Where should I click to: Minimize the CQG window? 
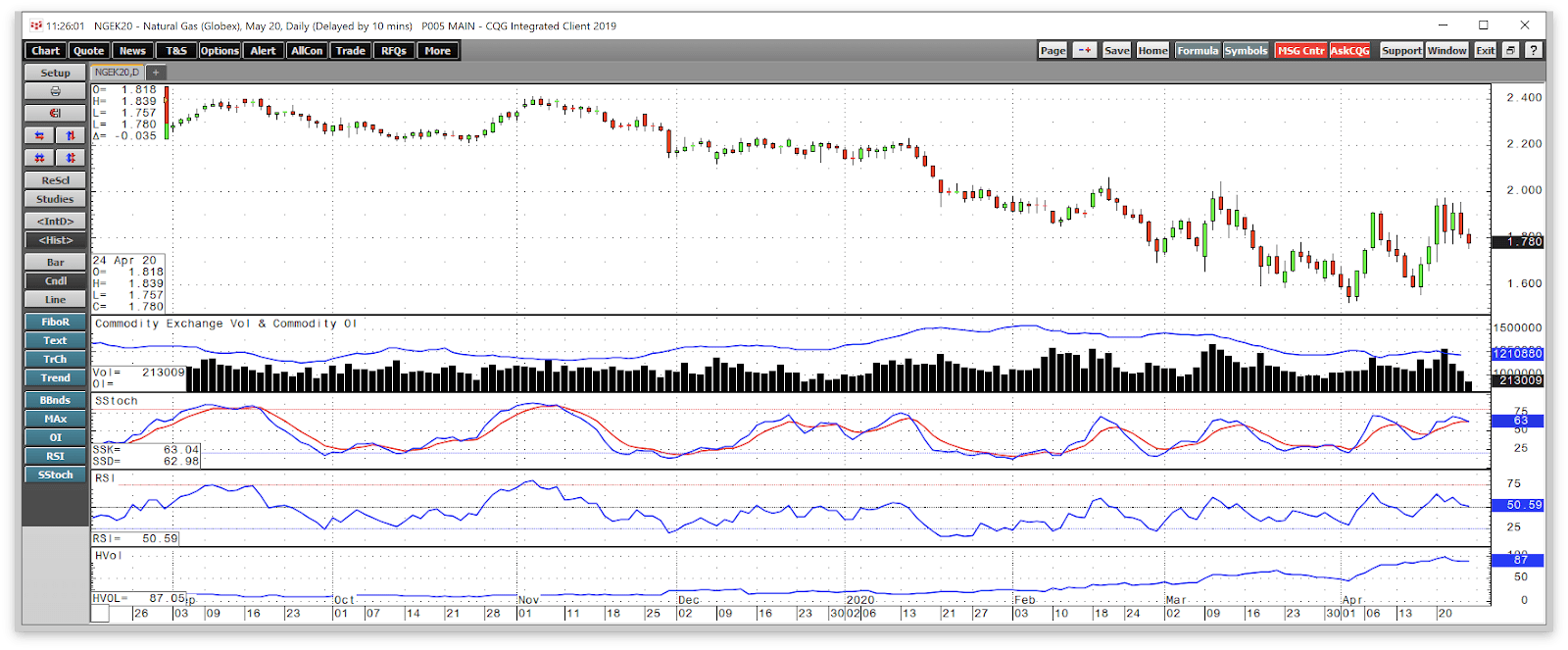1444,25
